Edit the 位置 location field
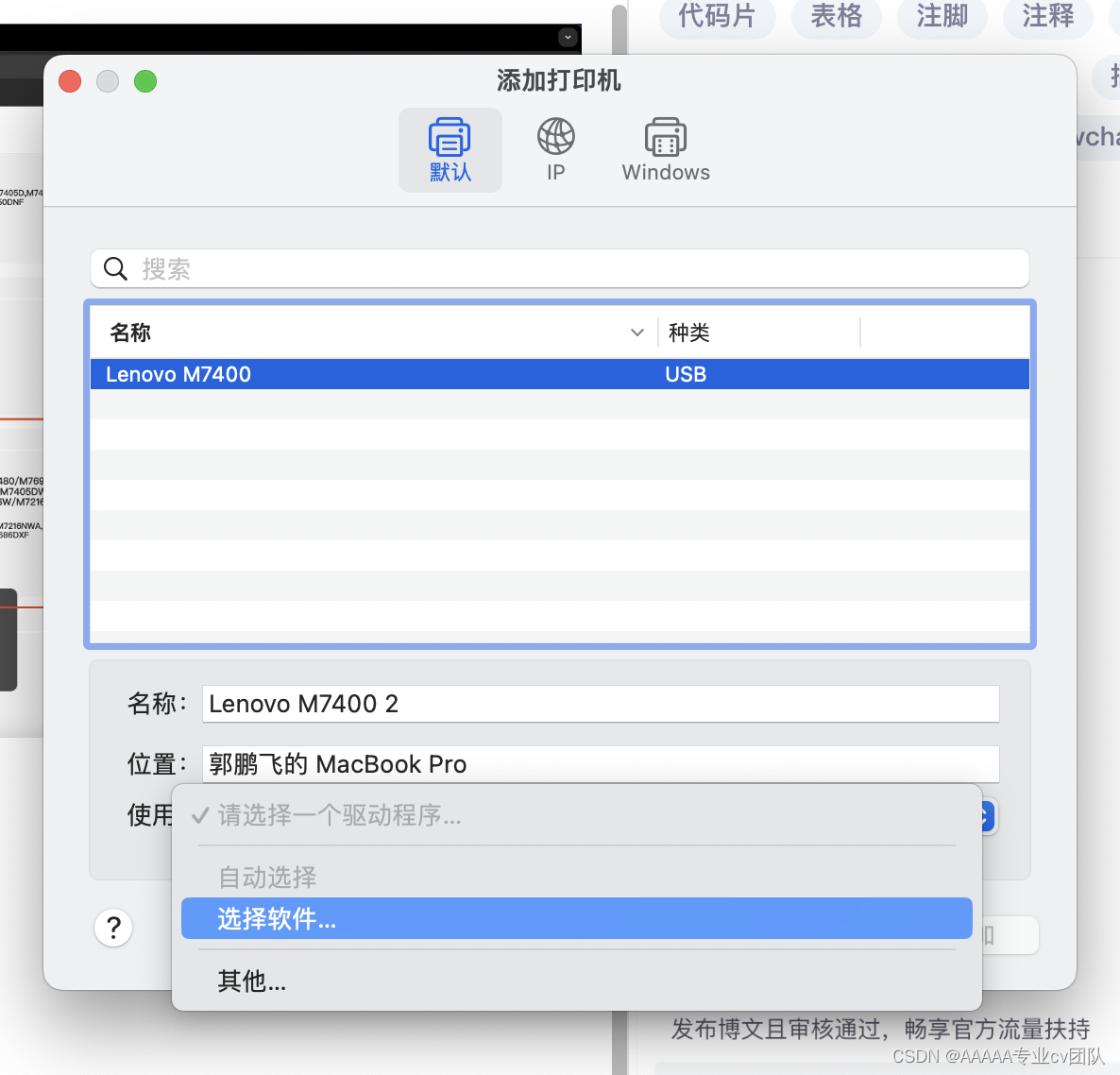Image resolution: width=1120 pixels, height=1075 pixels. click(x=600, y=764)
